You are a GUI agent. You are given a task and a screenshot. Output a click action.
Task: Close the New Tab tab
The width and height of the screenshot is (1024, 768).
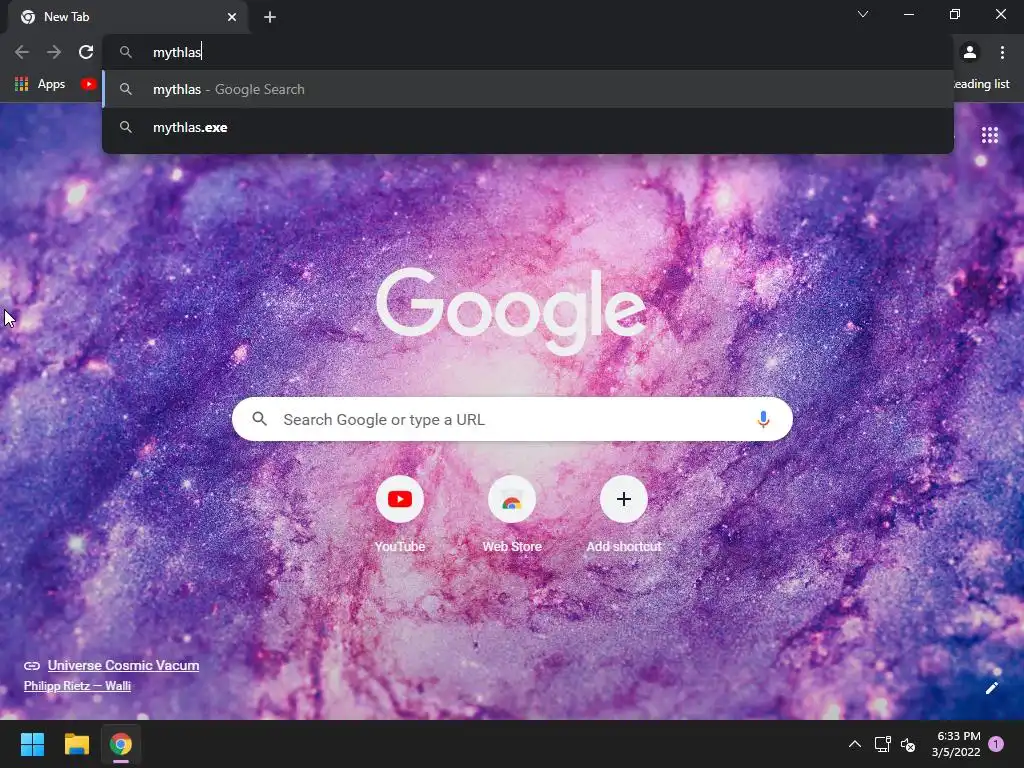[x=232, y=17]
